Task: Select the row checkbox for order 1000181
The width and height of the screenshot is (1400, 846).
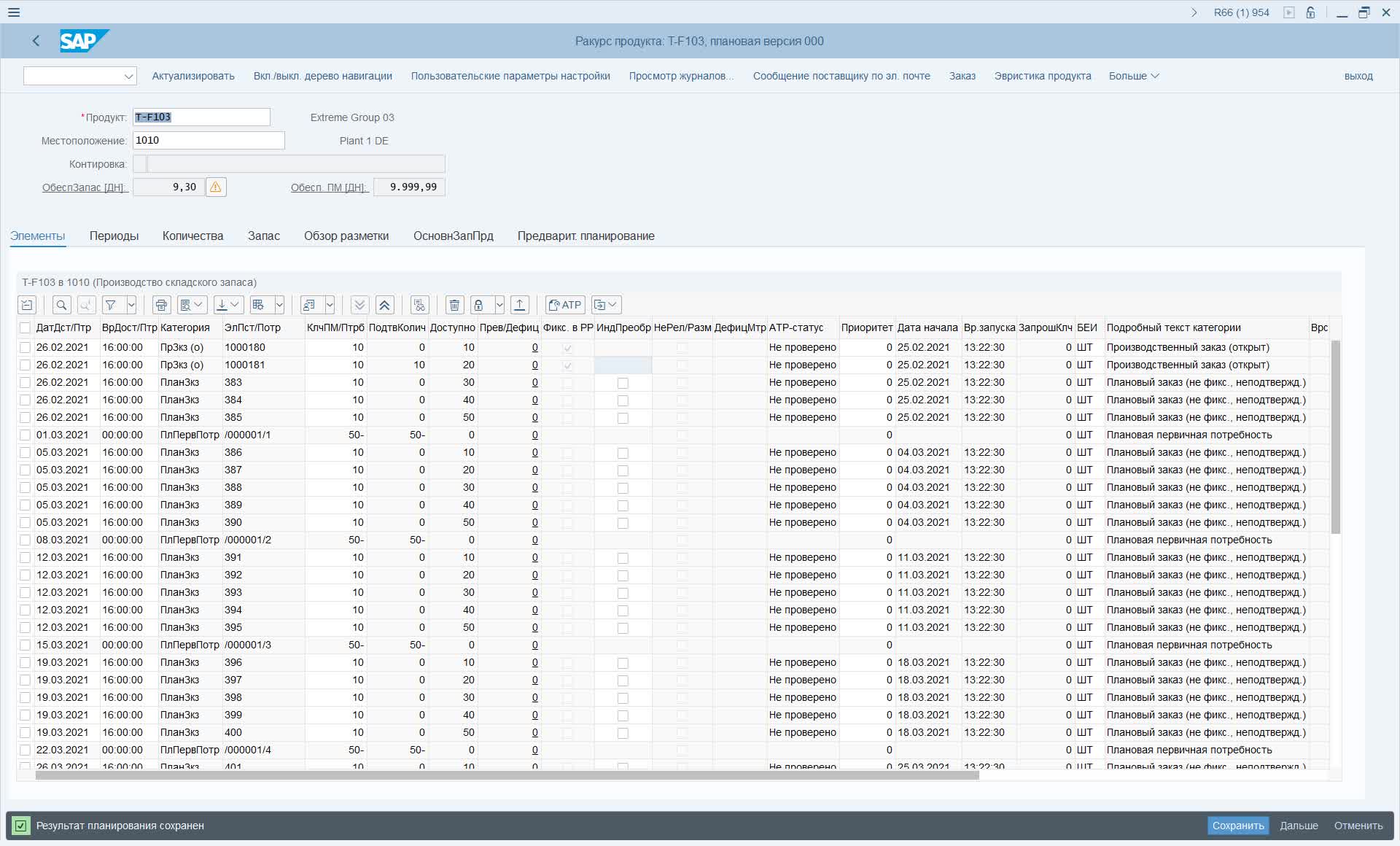Action: [25, 365]
